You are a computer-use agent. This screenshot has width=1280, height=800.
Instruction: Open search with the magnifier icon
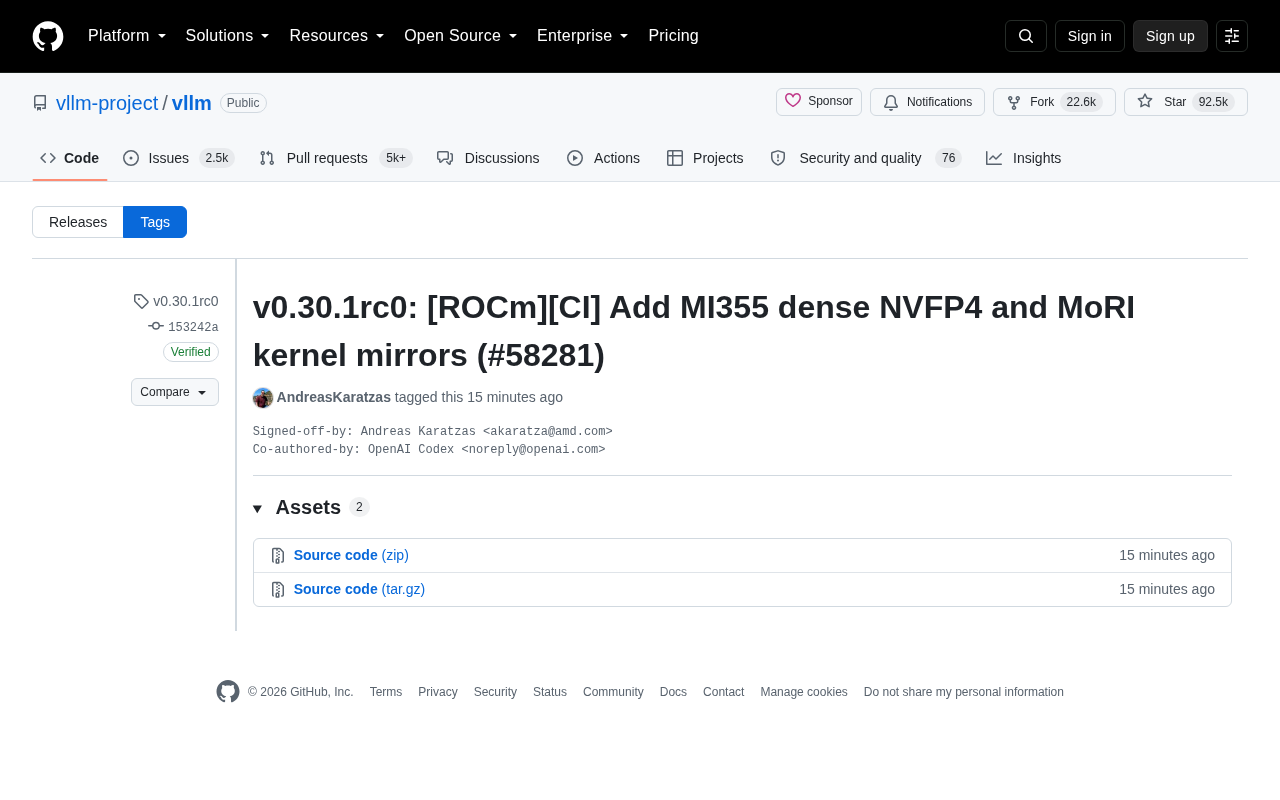1026,36
